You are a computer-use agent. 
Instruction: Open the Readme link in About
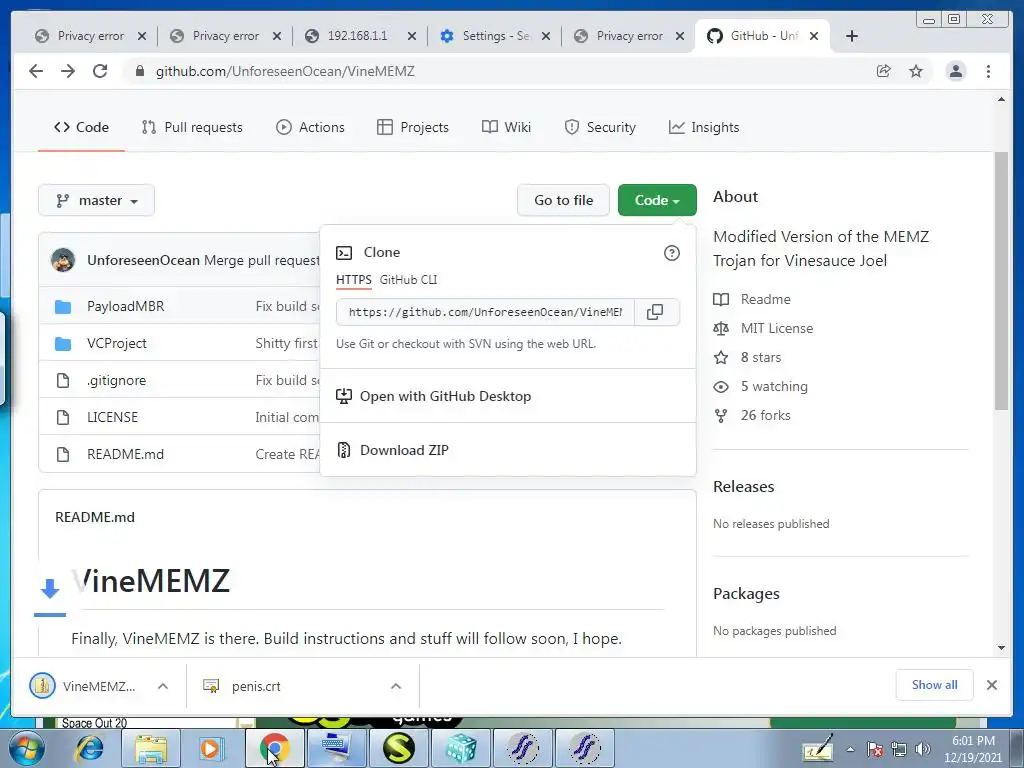click(765, 300)
